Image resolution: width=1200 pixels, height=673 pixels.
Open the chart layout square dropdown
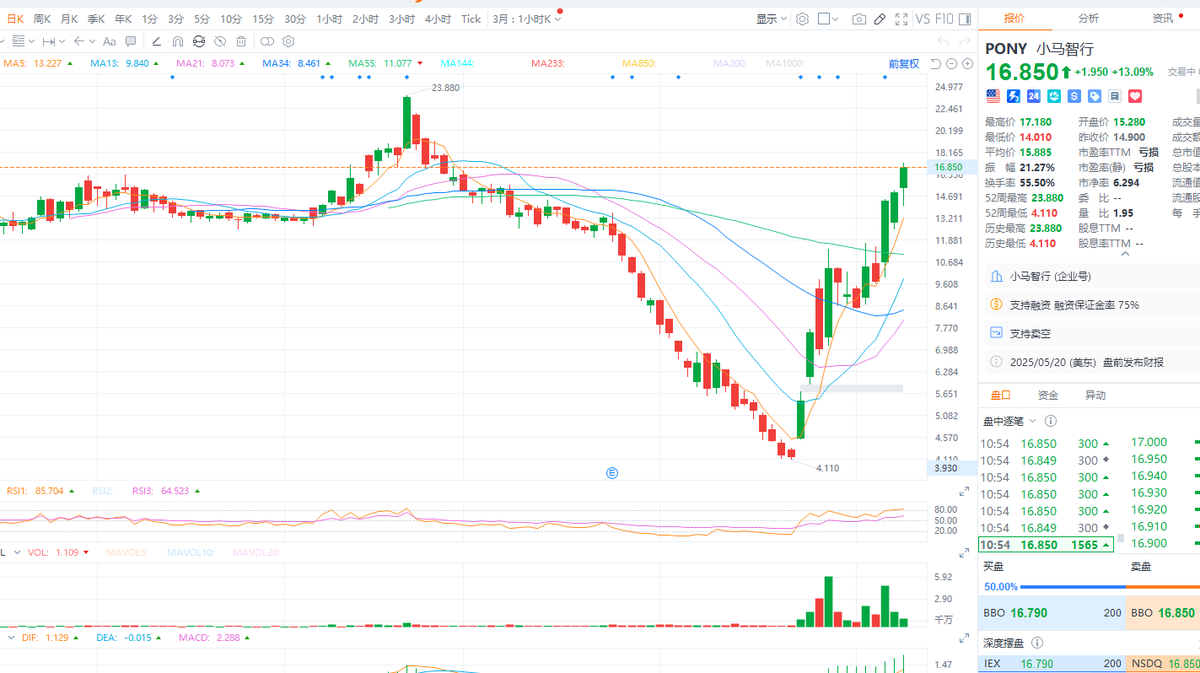828,19
